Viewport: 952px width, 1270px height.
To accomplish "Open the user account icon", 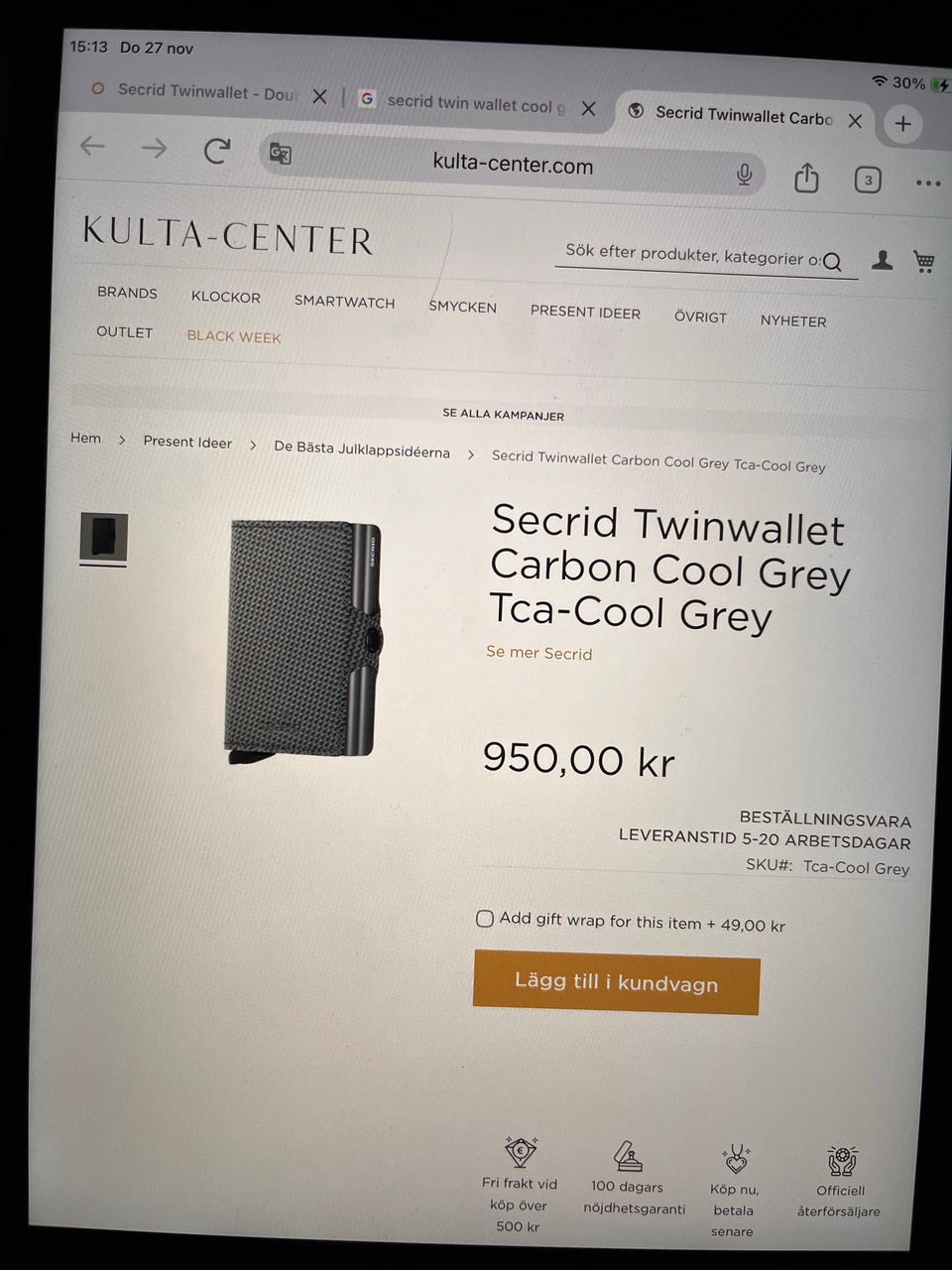I will pos(882,260).
